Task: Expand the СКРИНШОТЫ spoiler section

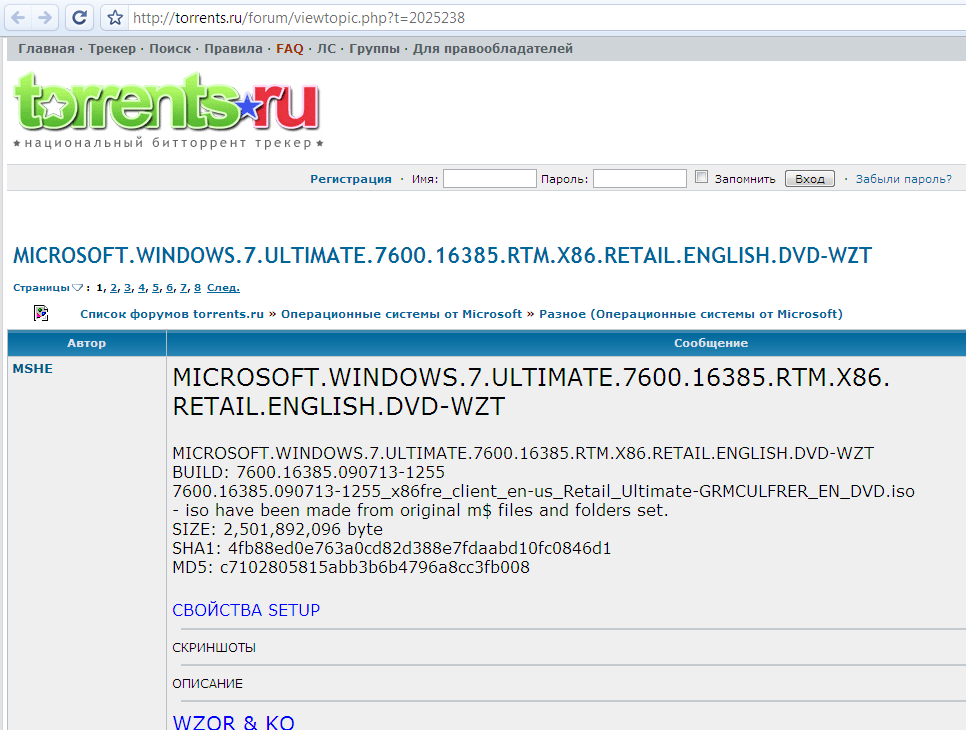Action: tap(214, 648)
